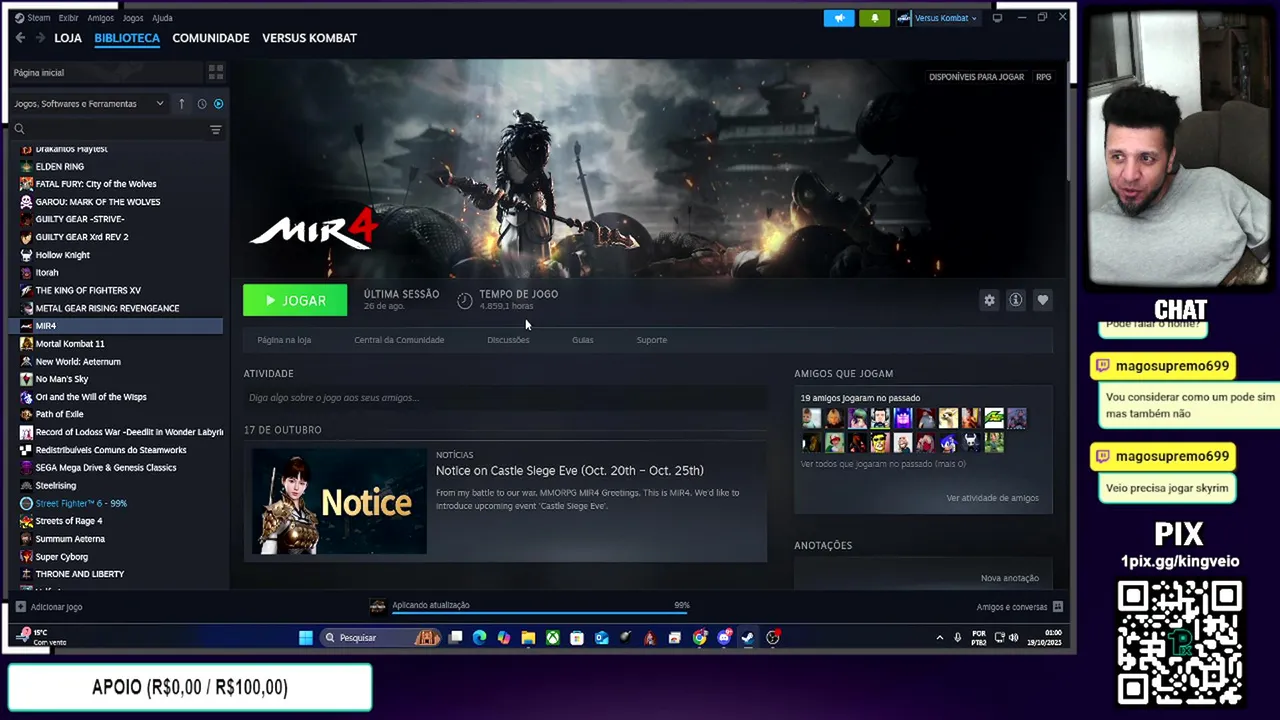Open the Castle Siege Eve Notice thumbnail
Image resolution: width=1280 pixels, height=720 pixels.
[x=339, y=501]
